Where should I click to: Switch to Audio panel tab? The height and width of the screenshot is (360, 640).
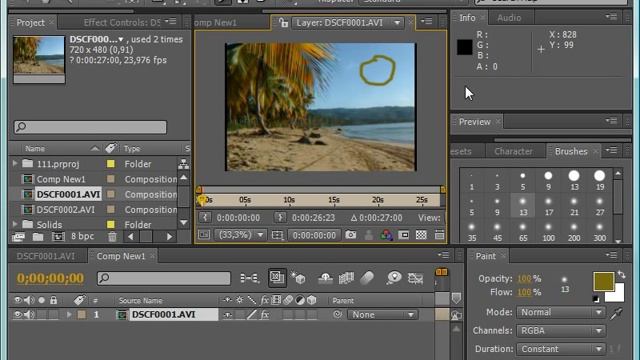[x=509, y=18]
